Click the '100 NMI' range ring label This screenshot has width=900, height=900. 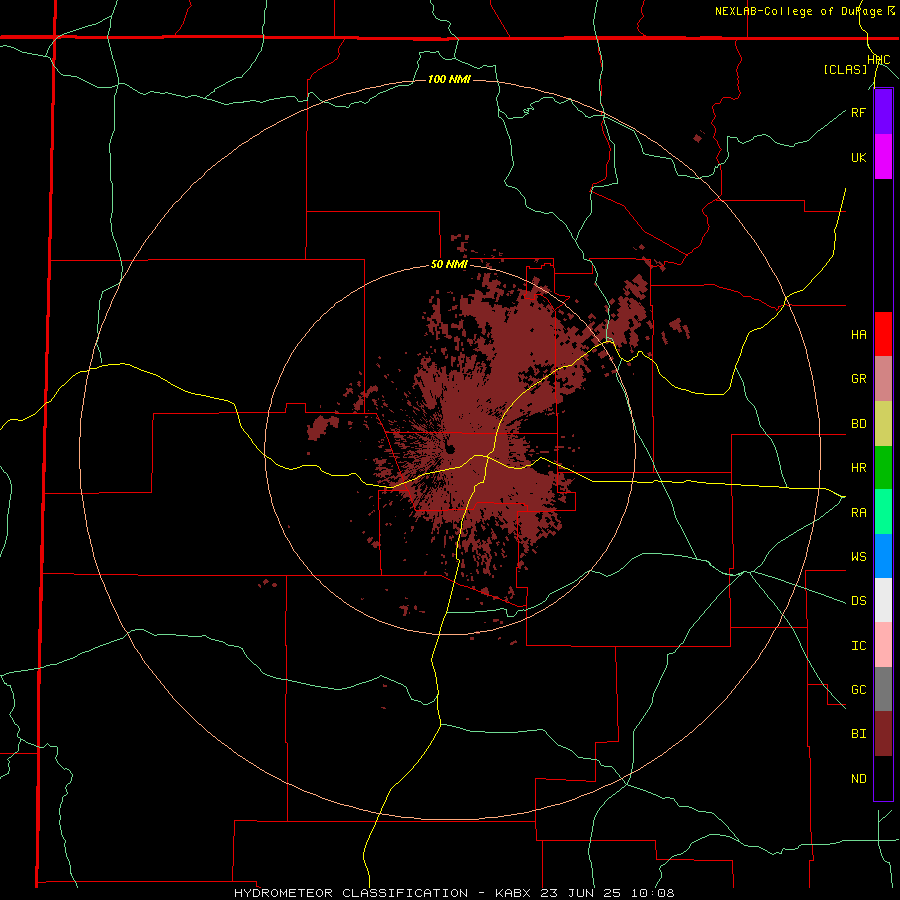pos(449,79)
